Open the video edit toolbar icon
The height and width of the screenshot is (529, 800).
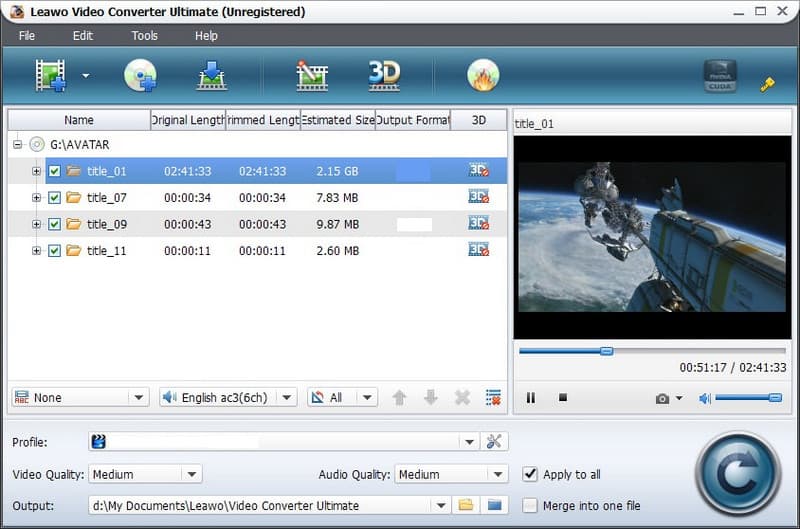tap(312, 76)
